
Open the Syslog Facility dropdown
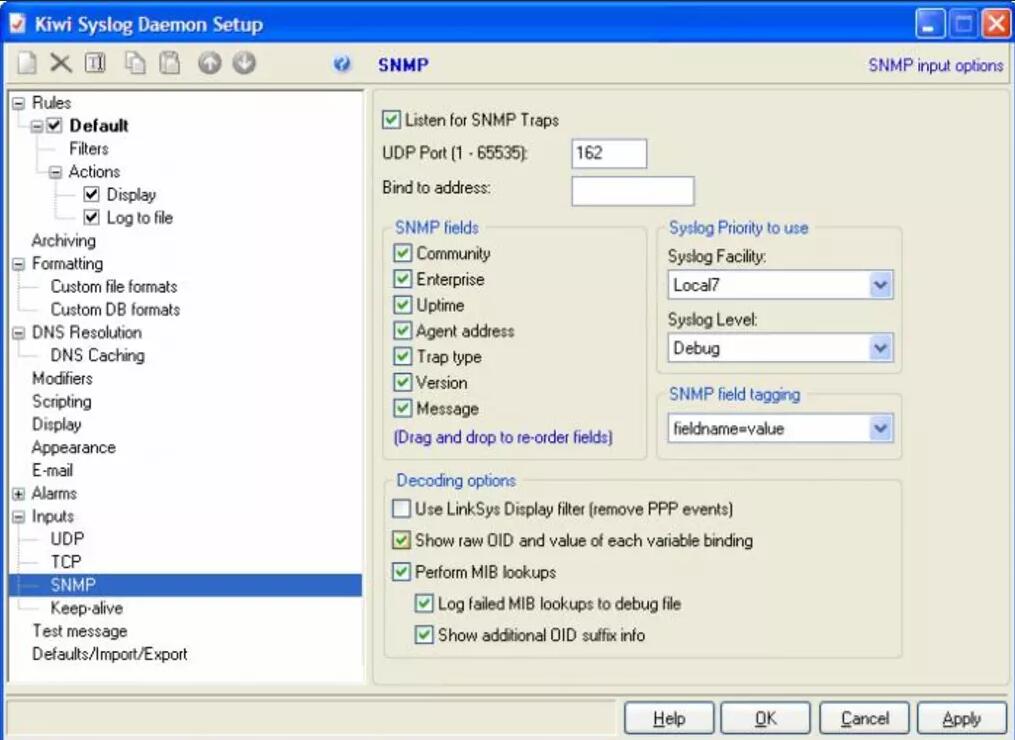880,285
